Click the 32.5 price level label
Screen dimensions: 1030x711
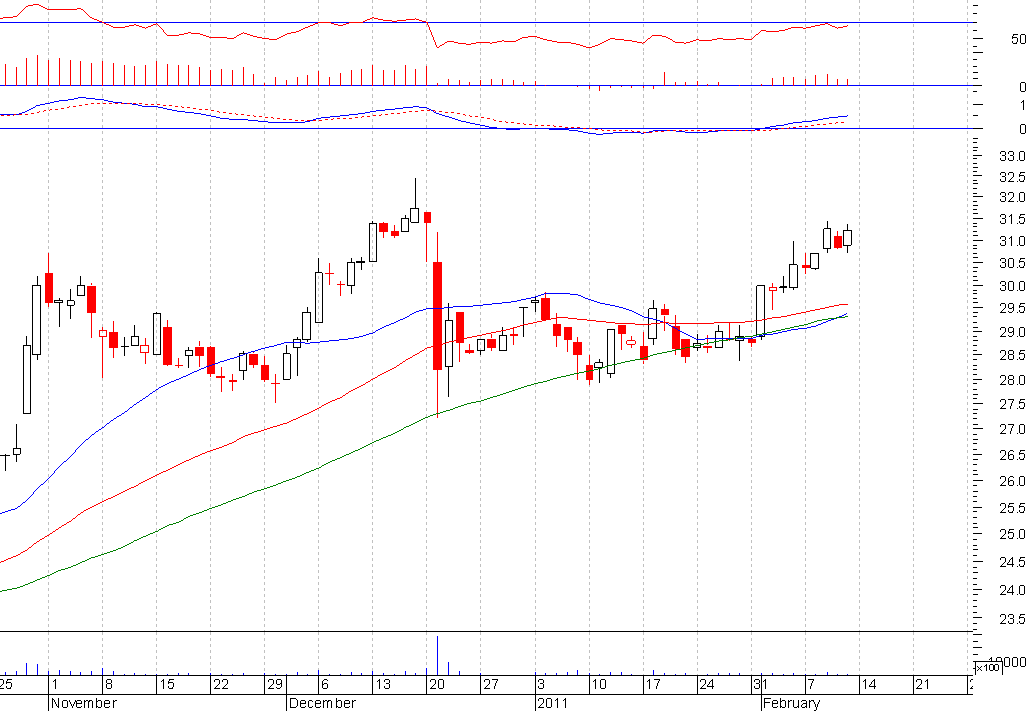point(1012,177)
